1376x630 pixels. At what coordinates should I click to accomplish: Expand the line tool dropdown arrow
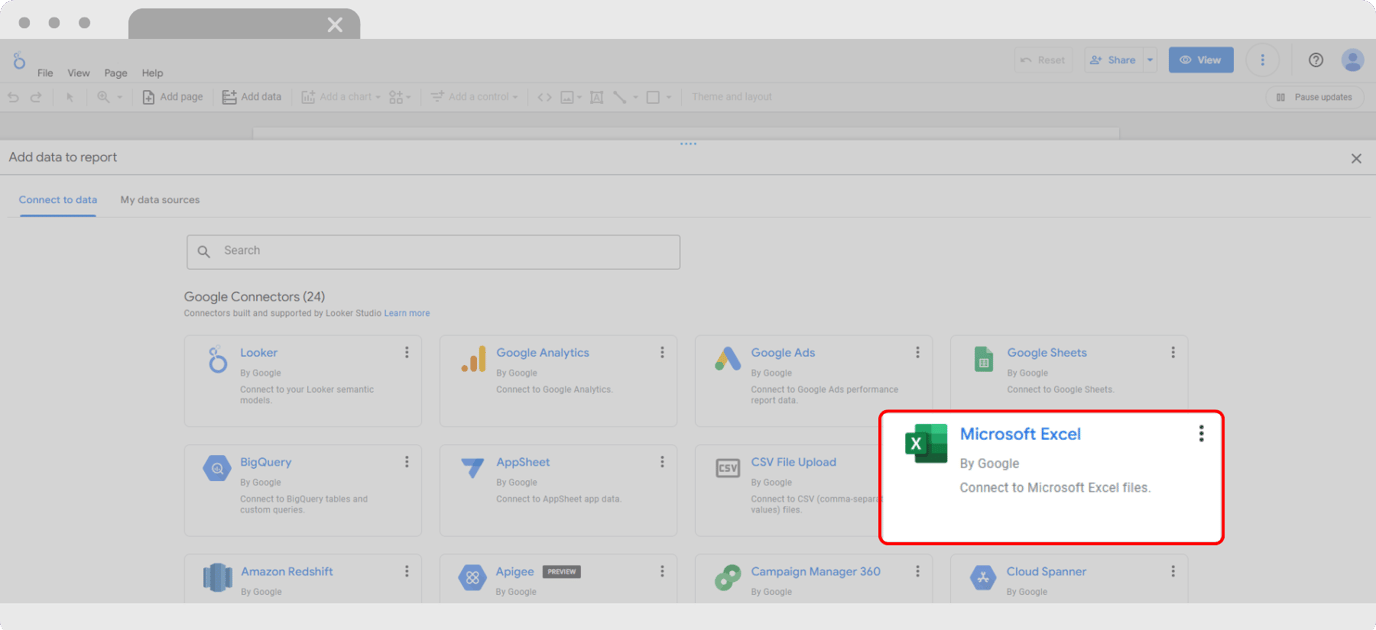[635, 97]
